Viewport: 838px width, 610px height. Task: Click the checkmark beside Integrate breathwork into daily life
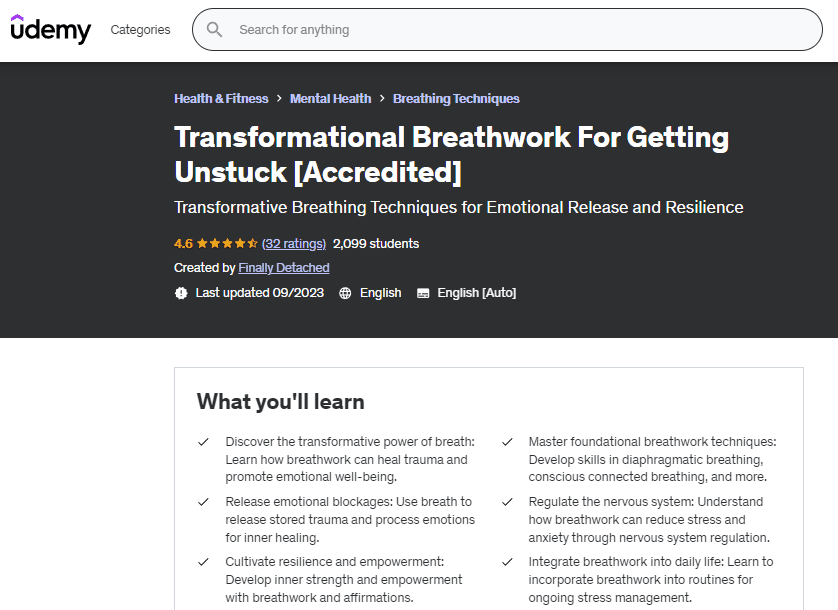coord(507,562)
